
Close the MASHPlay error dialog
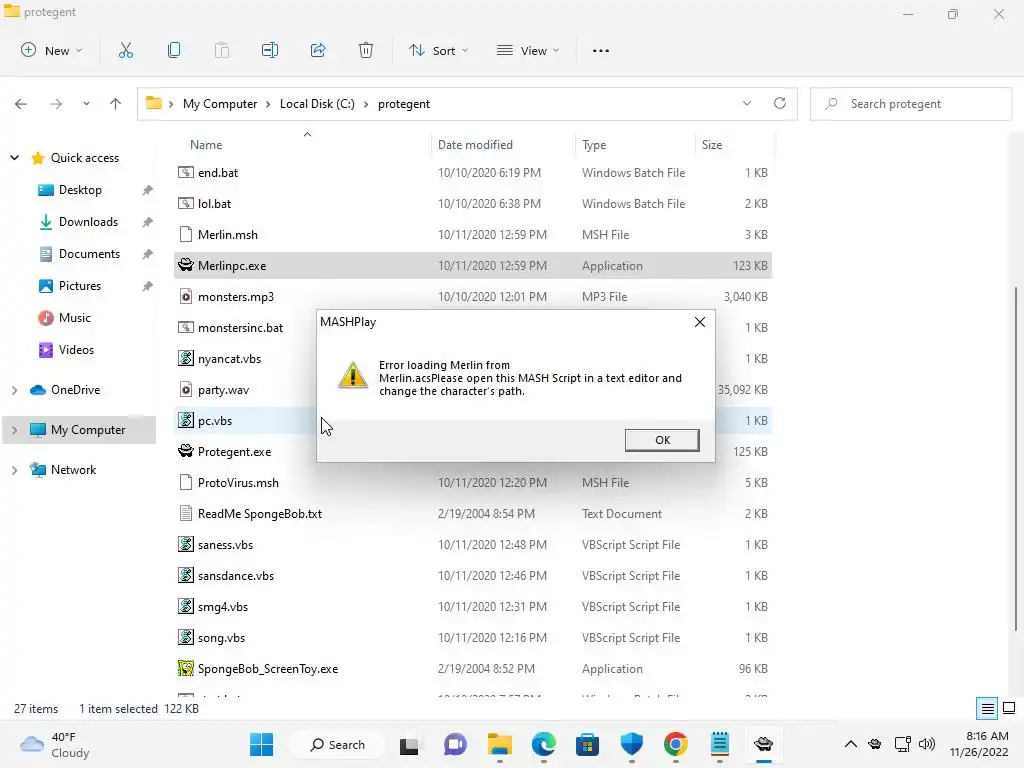[699, 322]
